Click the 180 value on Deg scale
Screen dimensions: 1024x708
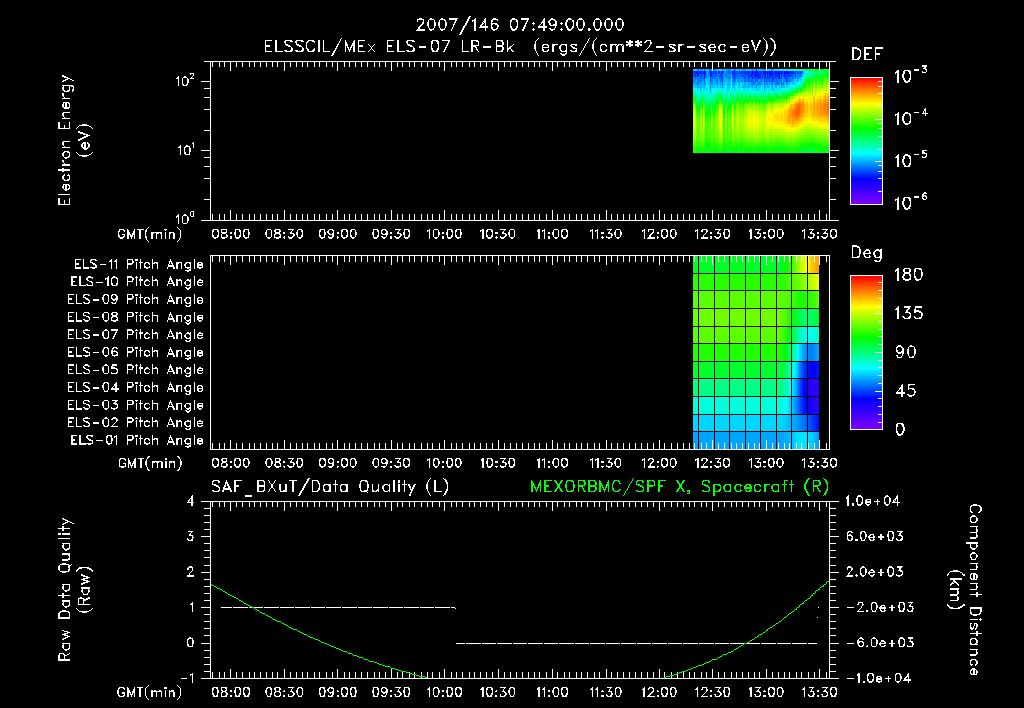(908, 275)
